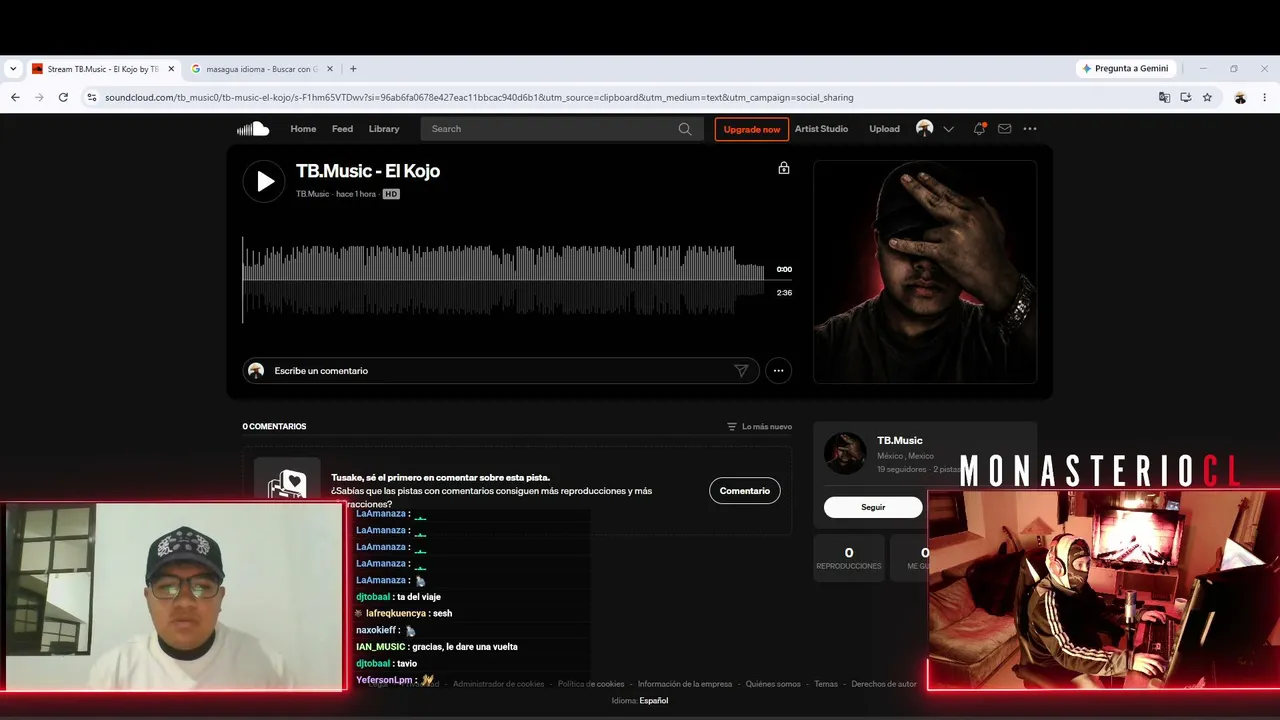Switch to the Stream TB.Music tab
Screen dimensions: 1280x720
pos(103,69)
